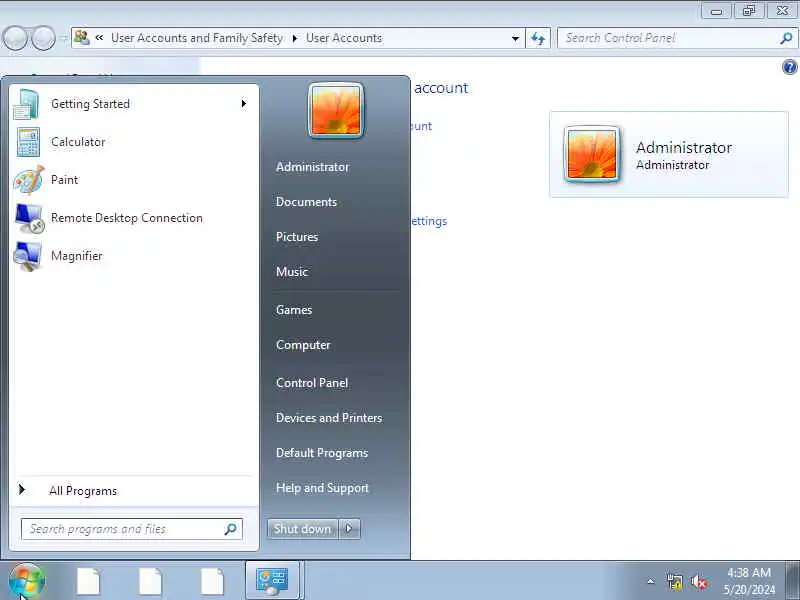The image size is (800, 600).
Task: Click the Paint palette icon
Action: coord(29,180)
